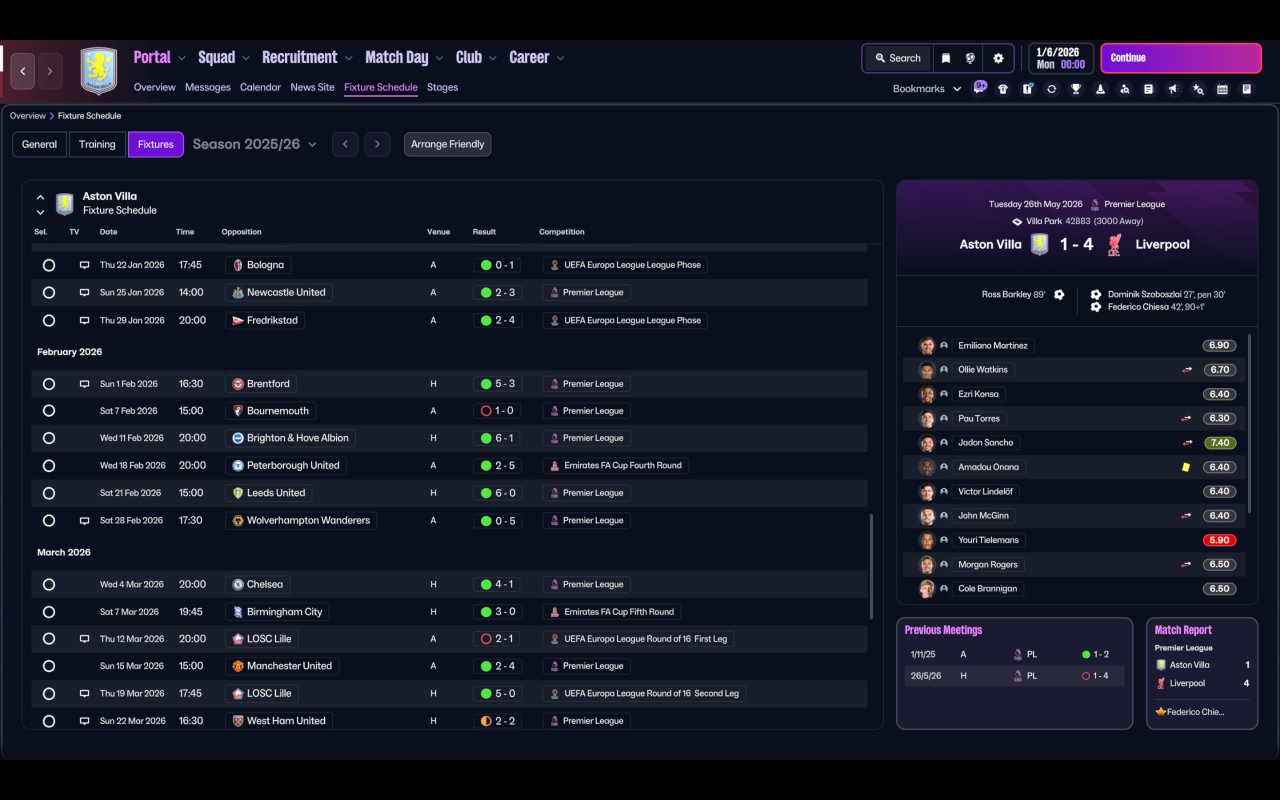Open the Squad dropdown menu

(224, 58)
